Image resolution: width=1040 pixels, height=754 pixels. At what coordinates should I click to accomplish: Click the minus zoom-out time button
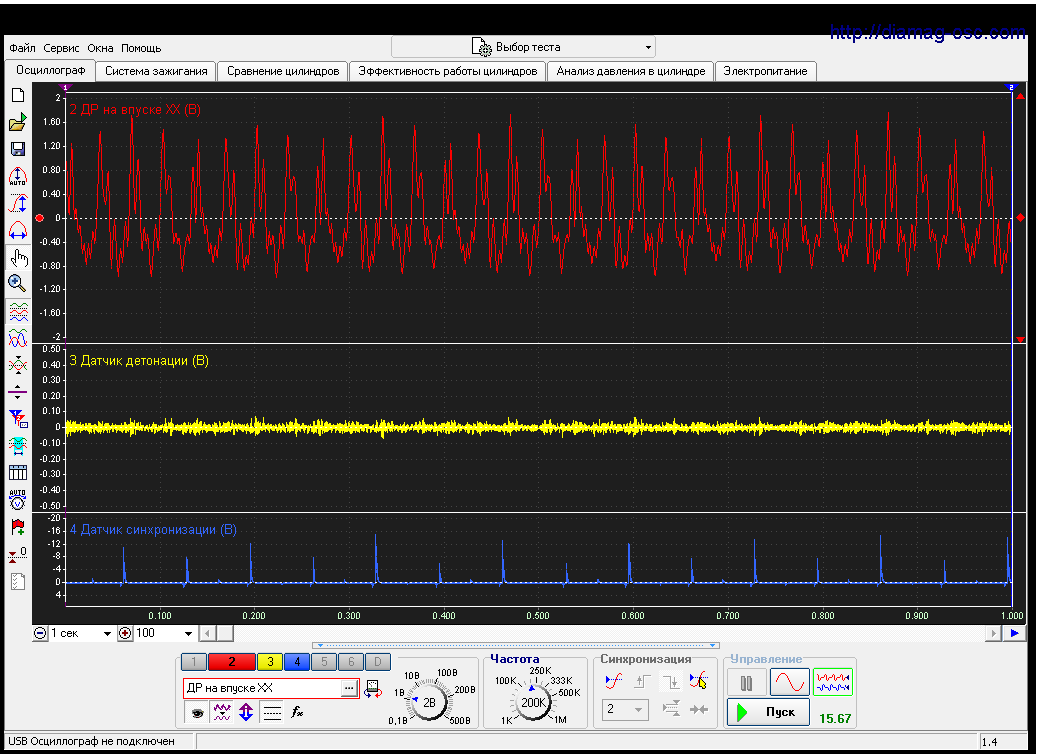[x=40, y=633]
